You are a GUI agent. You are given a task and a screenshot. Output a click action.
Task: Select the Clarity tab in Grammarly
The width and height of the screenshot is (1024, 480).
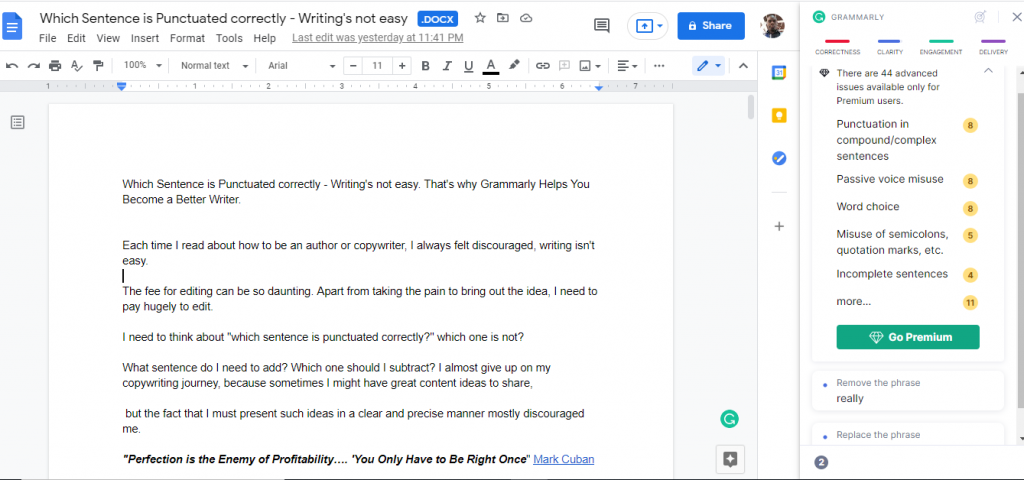pyautogui.click(x=889, y=47)
